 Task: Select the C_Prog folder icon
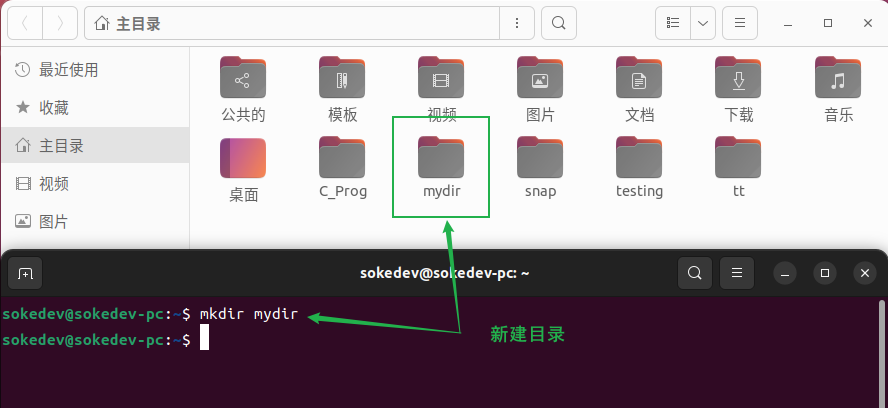coord(342,157)
